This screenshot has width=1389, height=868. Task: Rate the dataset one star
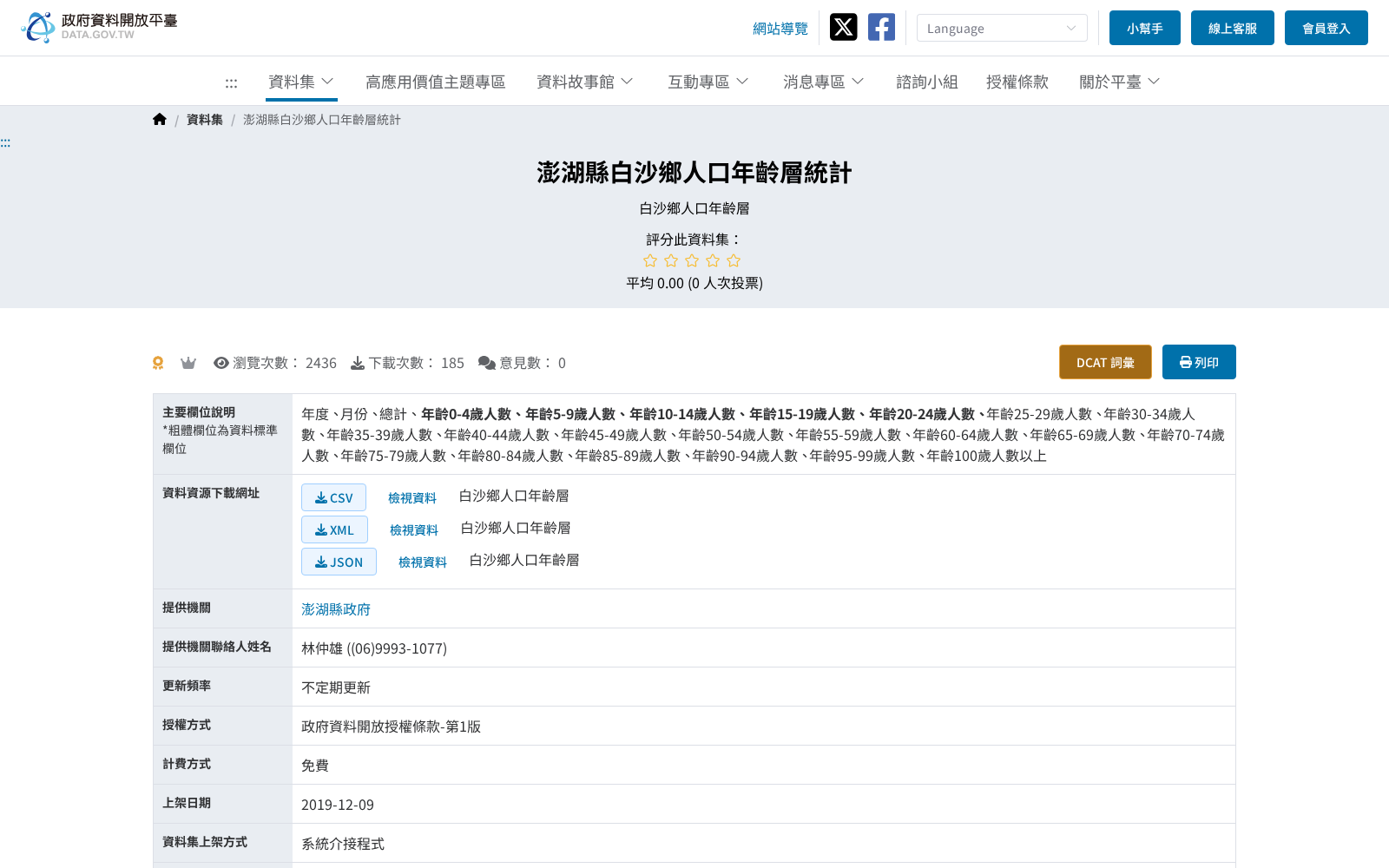pyautogui.click(x=650, y=260)
